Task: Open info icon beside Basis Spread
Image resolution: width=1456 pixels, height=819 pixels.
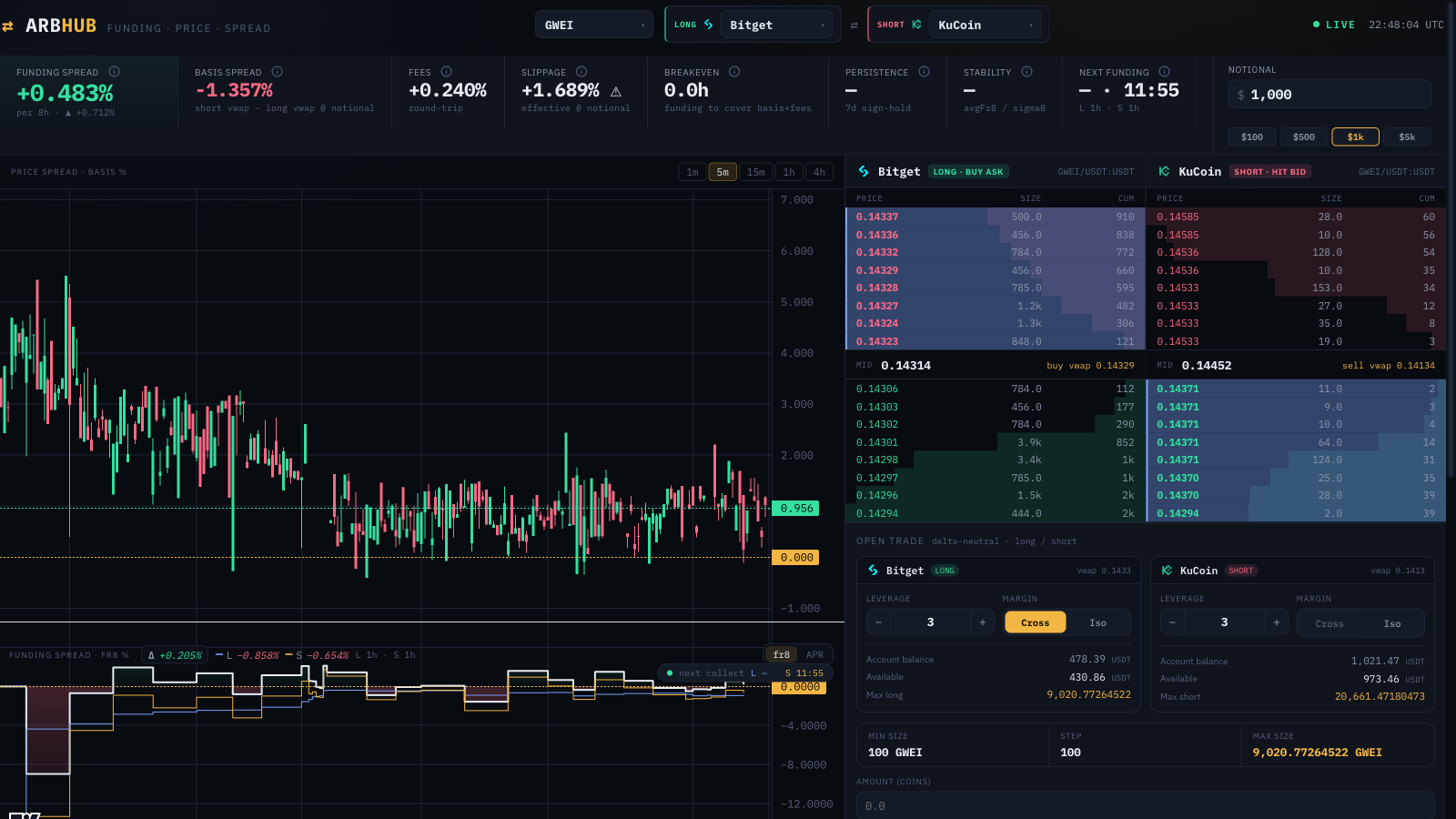Action: [x=278, y=71]
